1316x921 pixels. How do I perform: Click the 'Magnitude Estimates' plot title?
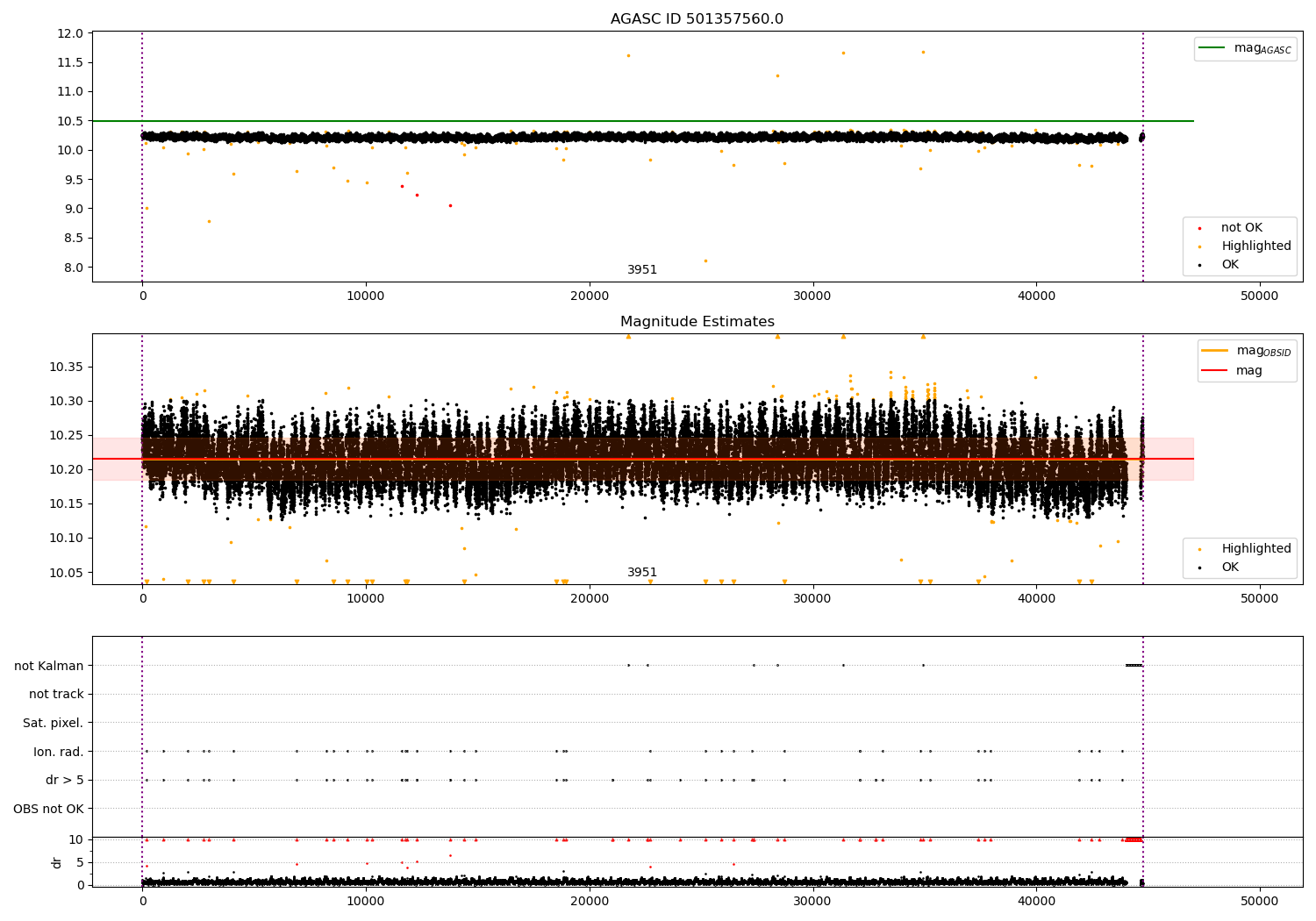pos(697,322)
